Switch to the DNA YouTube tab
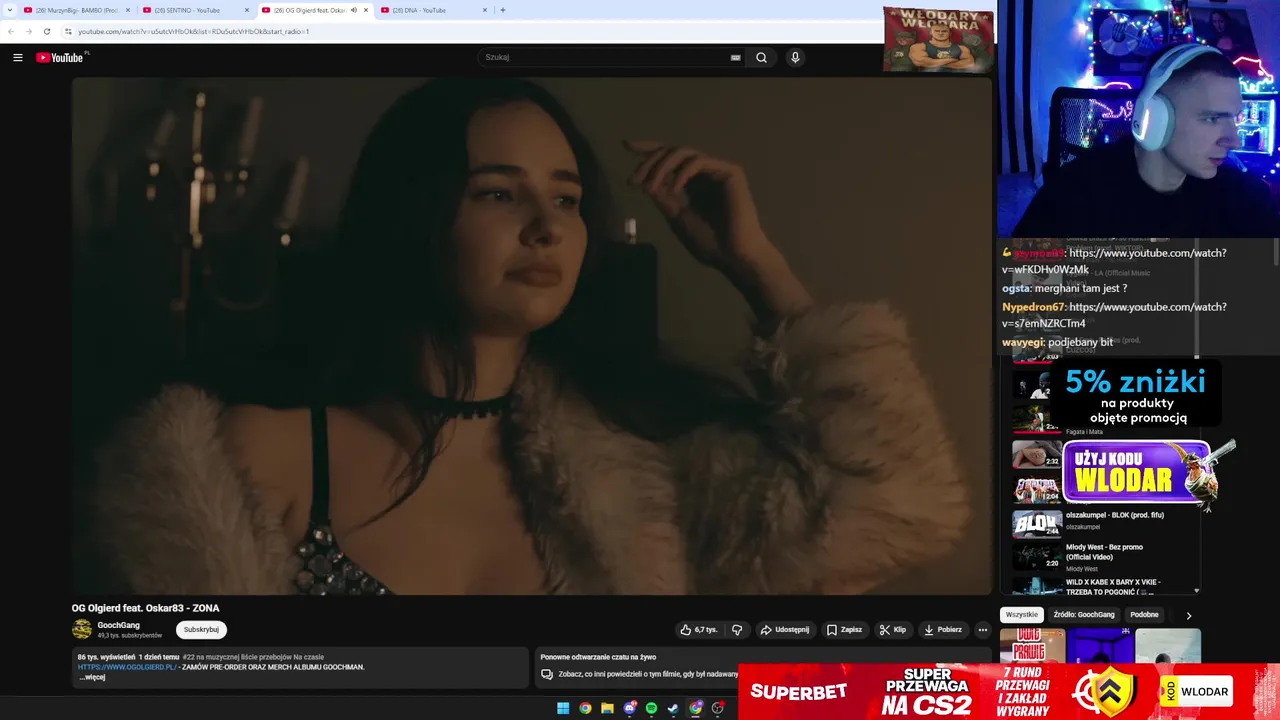Viewport: 1280px width, 720px height. point(425,10)
